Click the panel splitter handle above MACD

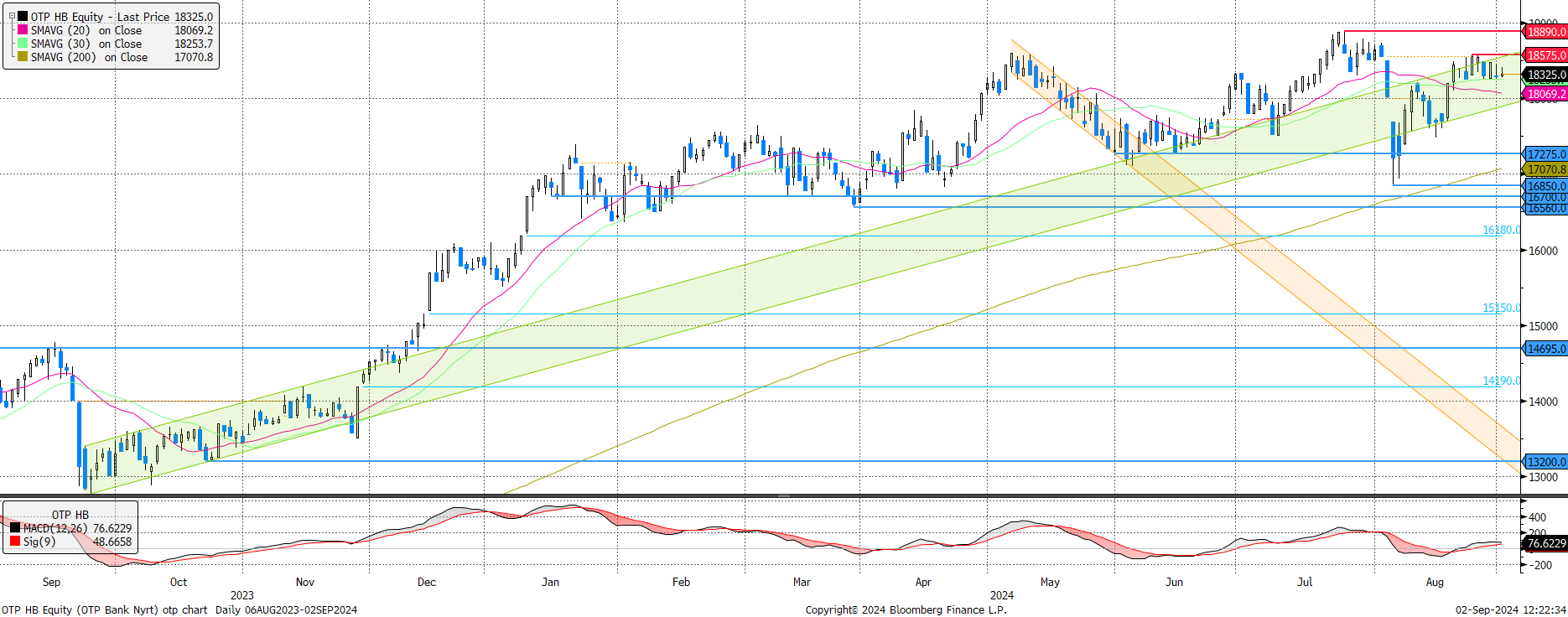(x=784, y=495)
